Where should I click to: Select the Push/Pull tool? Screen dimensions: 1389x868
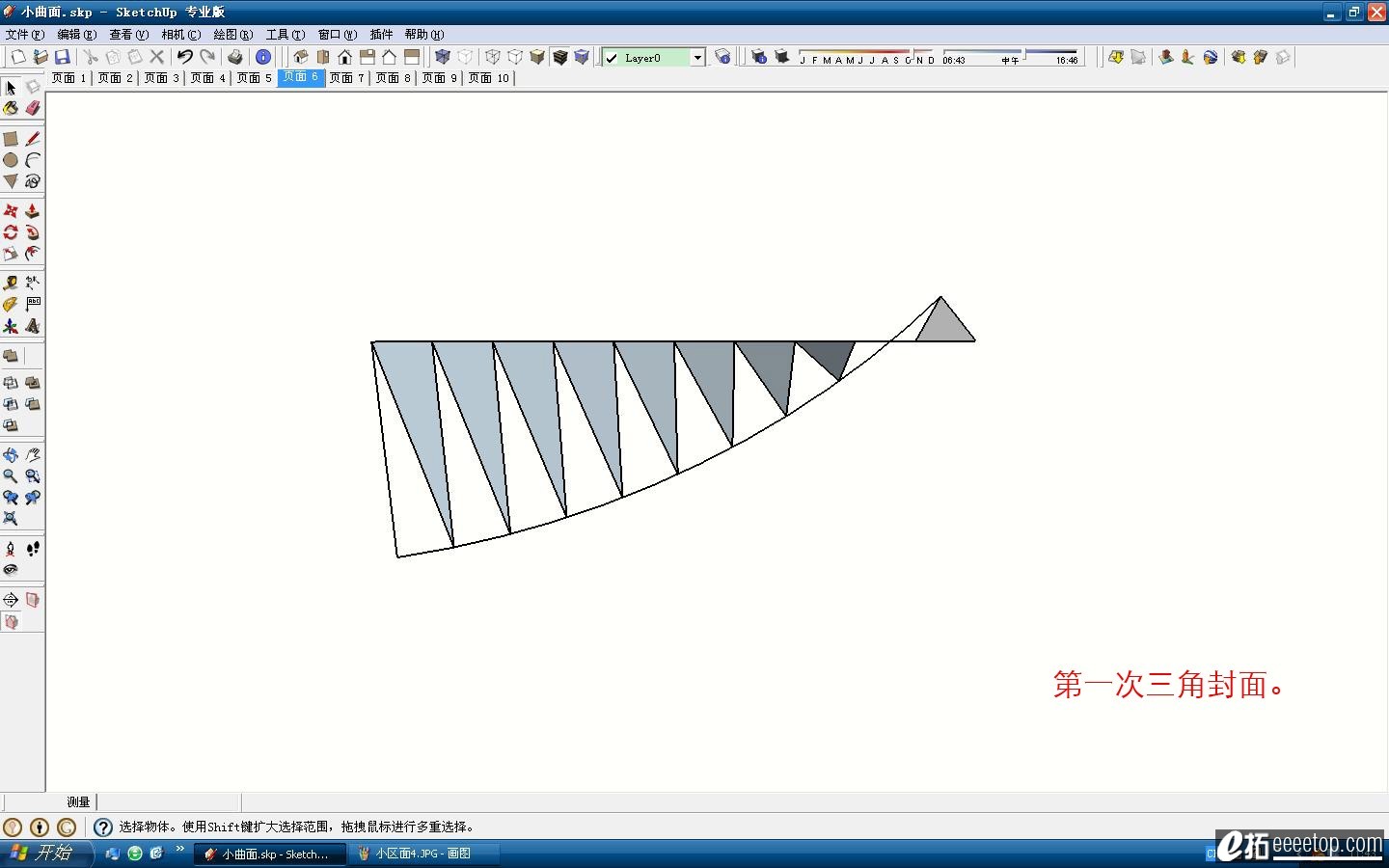pyautogui.click(x=32, y=211)
